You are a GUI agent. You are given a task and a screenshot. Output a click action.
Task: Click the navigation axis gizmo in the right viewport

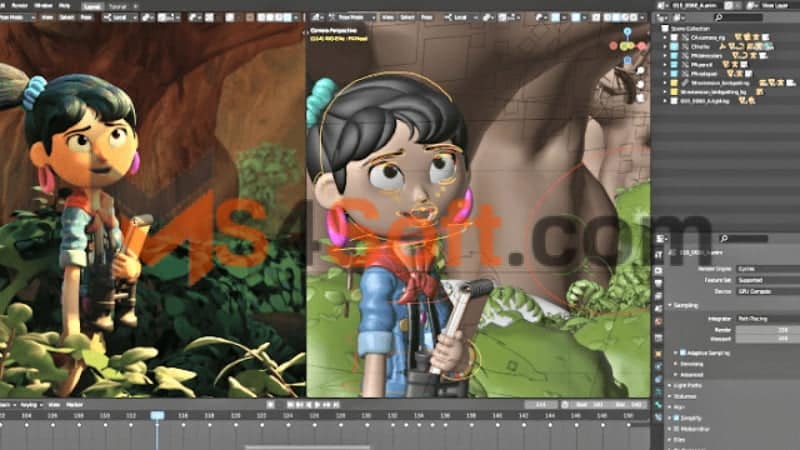tap(628, 46)
